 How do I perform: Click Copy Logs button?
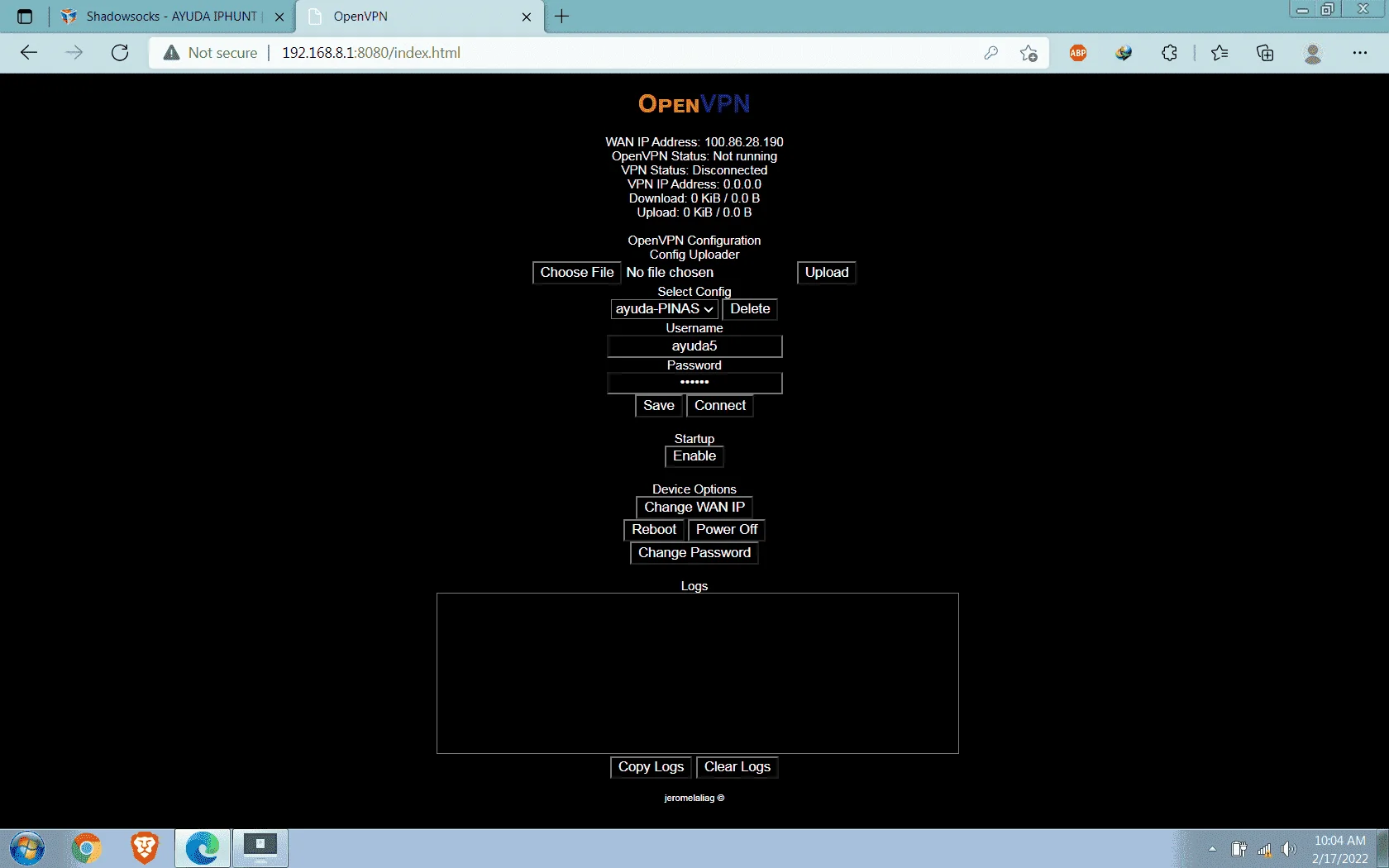(x=651, y=767)
